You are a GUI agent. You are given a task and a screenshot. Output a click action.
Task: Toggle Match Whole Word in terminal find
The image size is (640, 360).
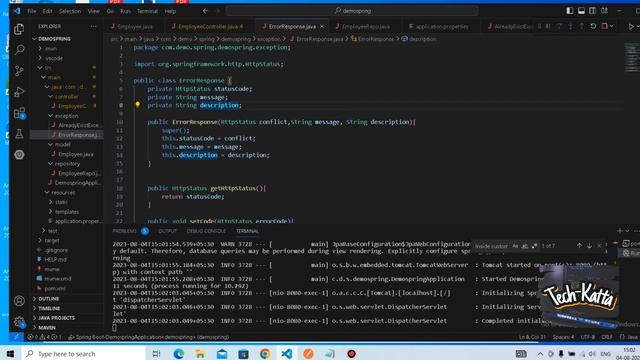[525, 246]
